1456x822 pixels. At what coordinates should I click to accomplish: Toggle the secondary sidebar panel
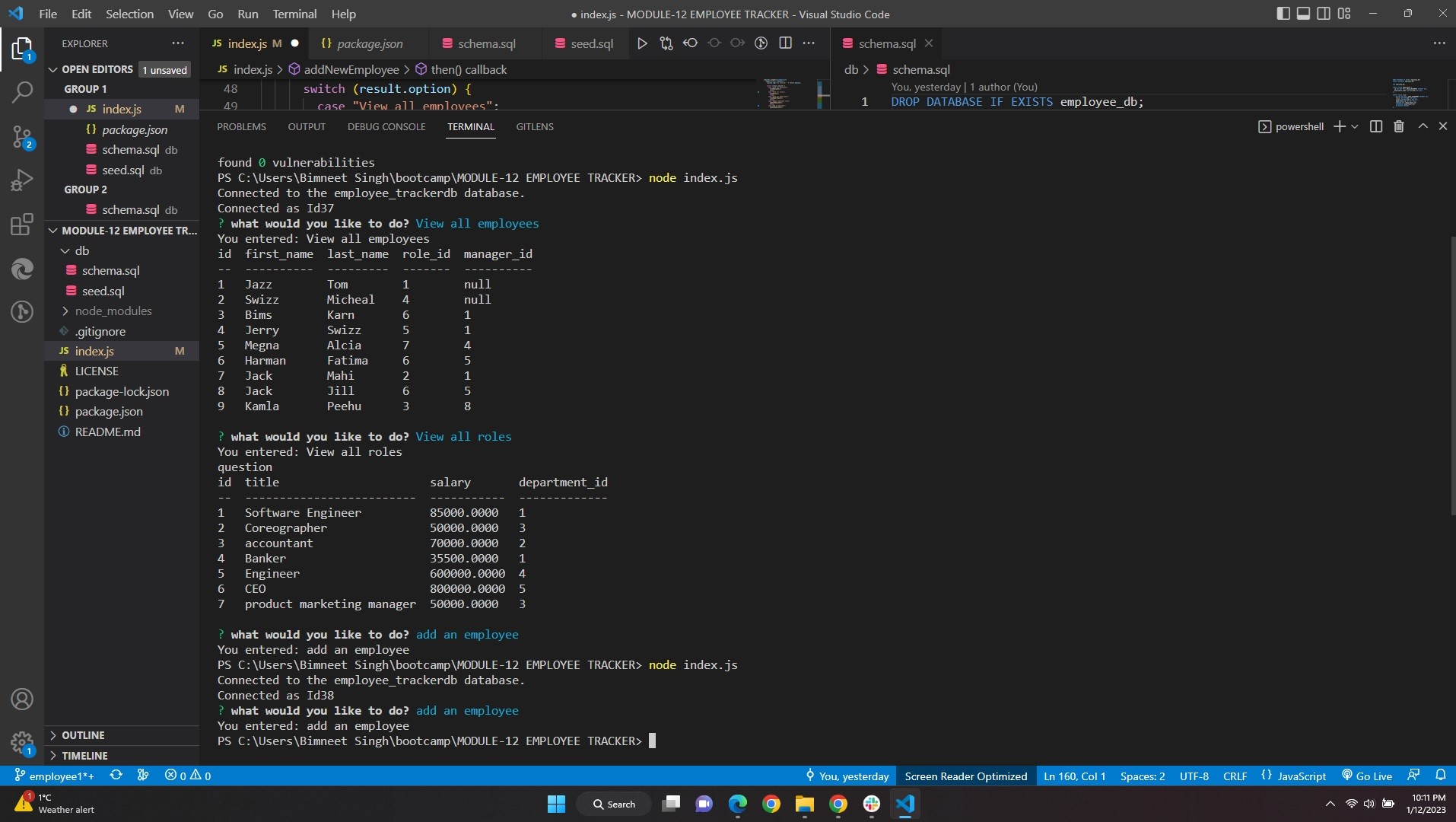1324,13
